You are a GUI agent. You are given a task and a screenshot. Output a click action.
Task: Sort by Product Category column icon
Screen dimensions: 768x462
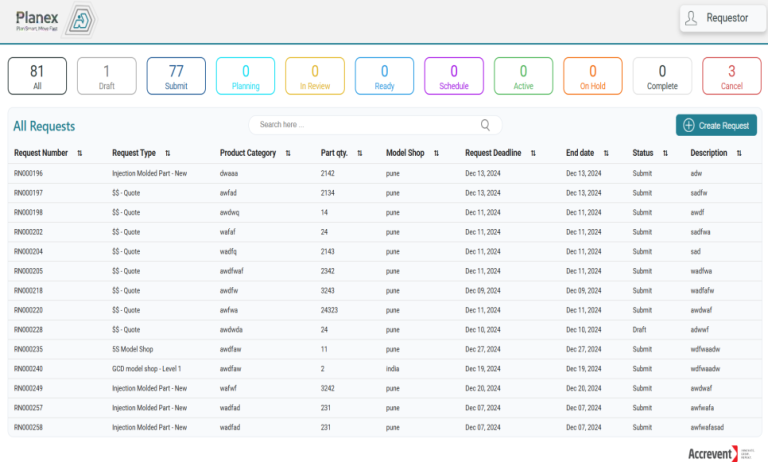(x=288, y=153)
